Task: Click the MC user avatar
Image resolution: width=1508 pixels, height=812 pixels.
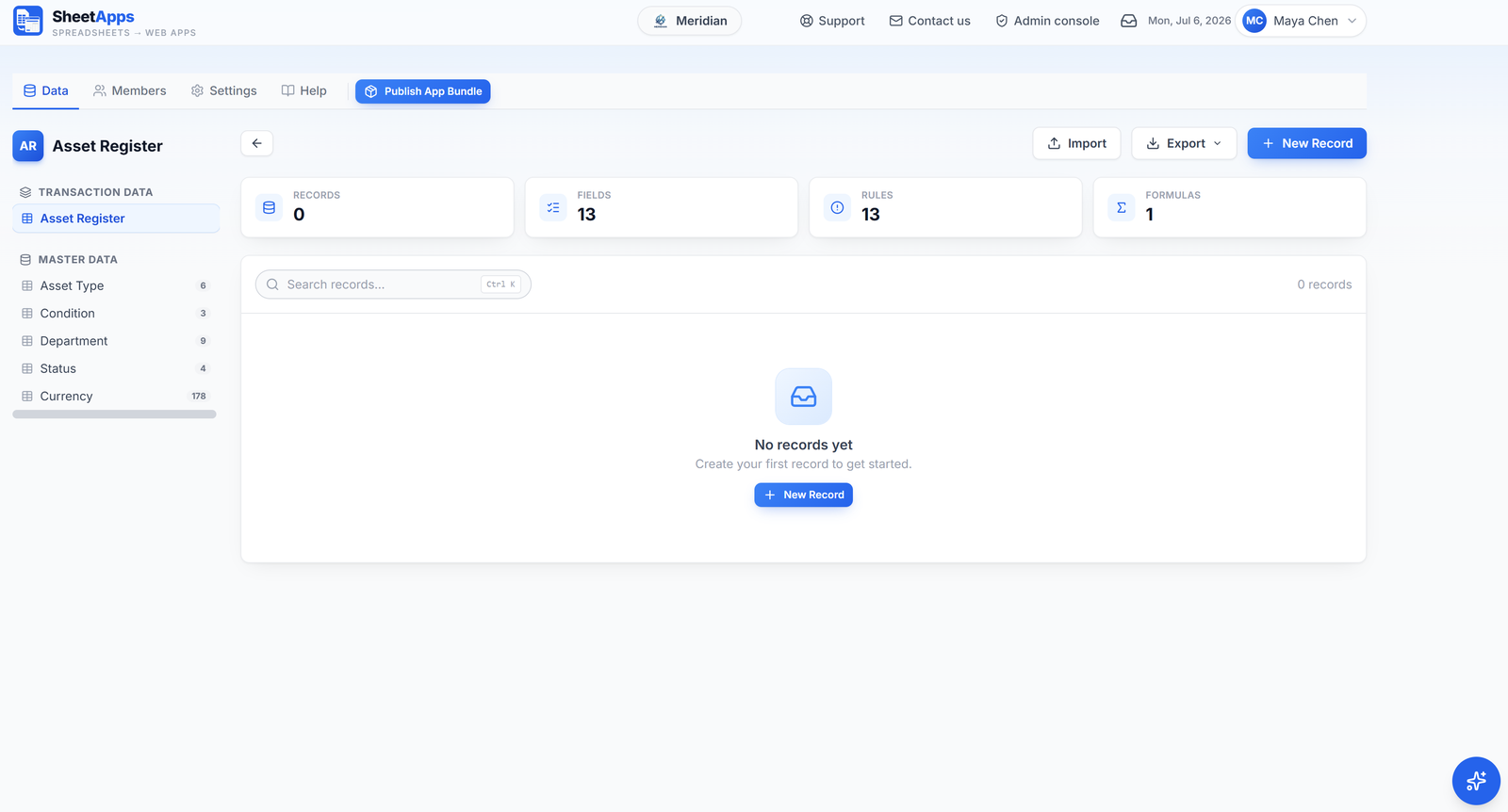Action: (1254, 21)
